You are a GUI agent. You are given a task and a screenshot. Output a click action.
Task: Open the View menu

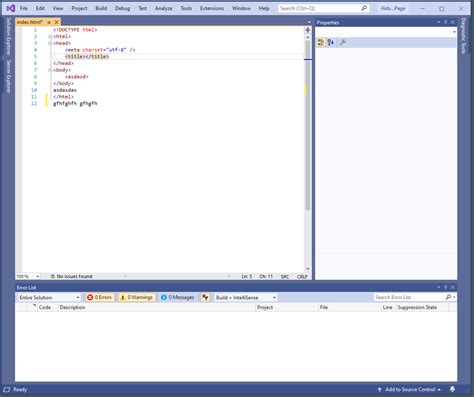58,8
